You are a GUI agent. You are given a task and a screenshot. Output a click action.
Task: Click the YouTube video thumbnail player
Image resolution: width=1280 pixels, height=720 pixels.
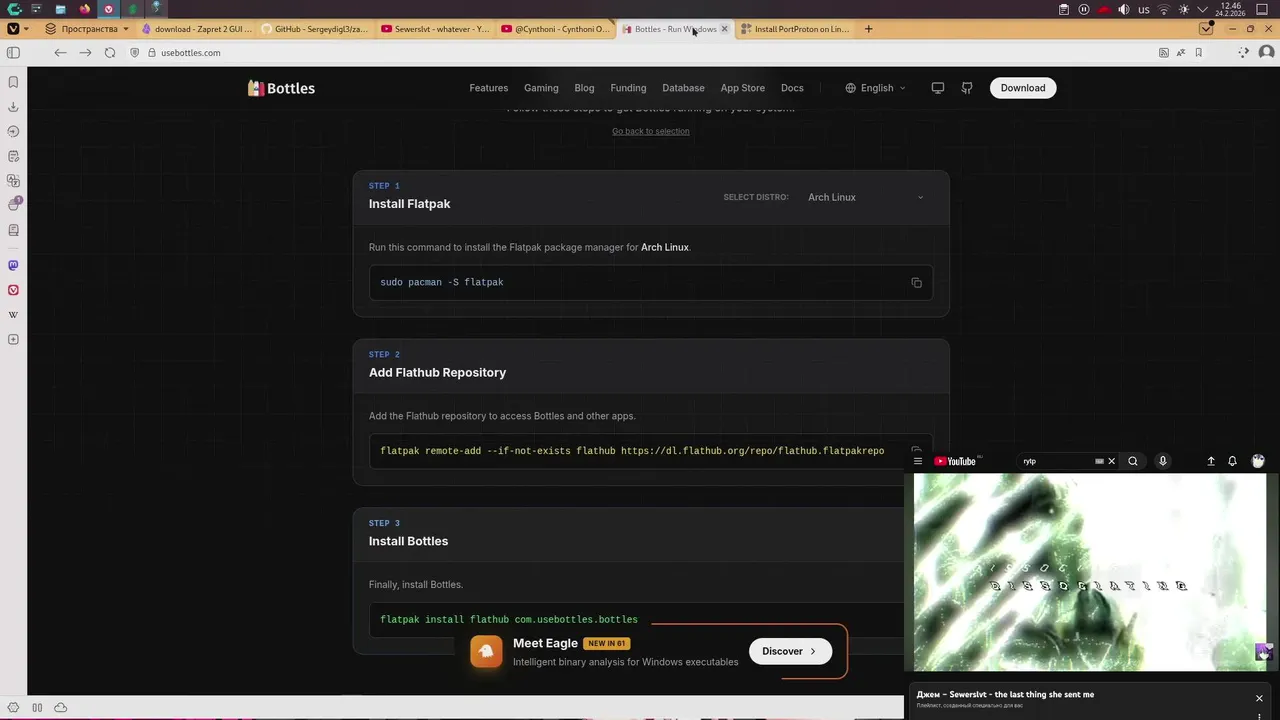(1090, 572)
